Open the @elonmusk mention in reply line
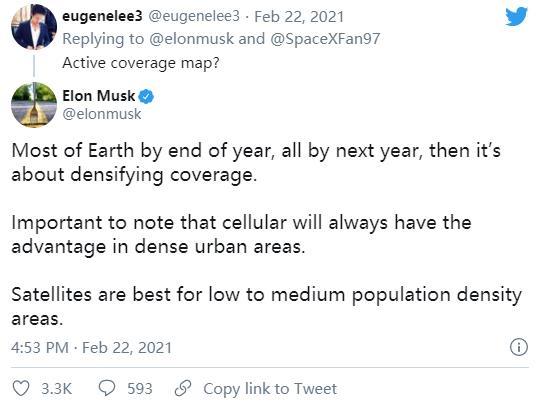Screen dimensions: 540x403 pyautogui.click(x=191, y=39)
